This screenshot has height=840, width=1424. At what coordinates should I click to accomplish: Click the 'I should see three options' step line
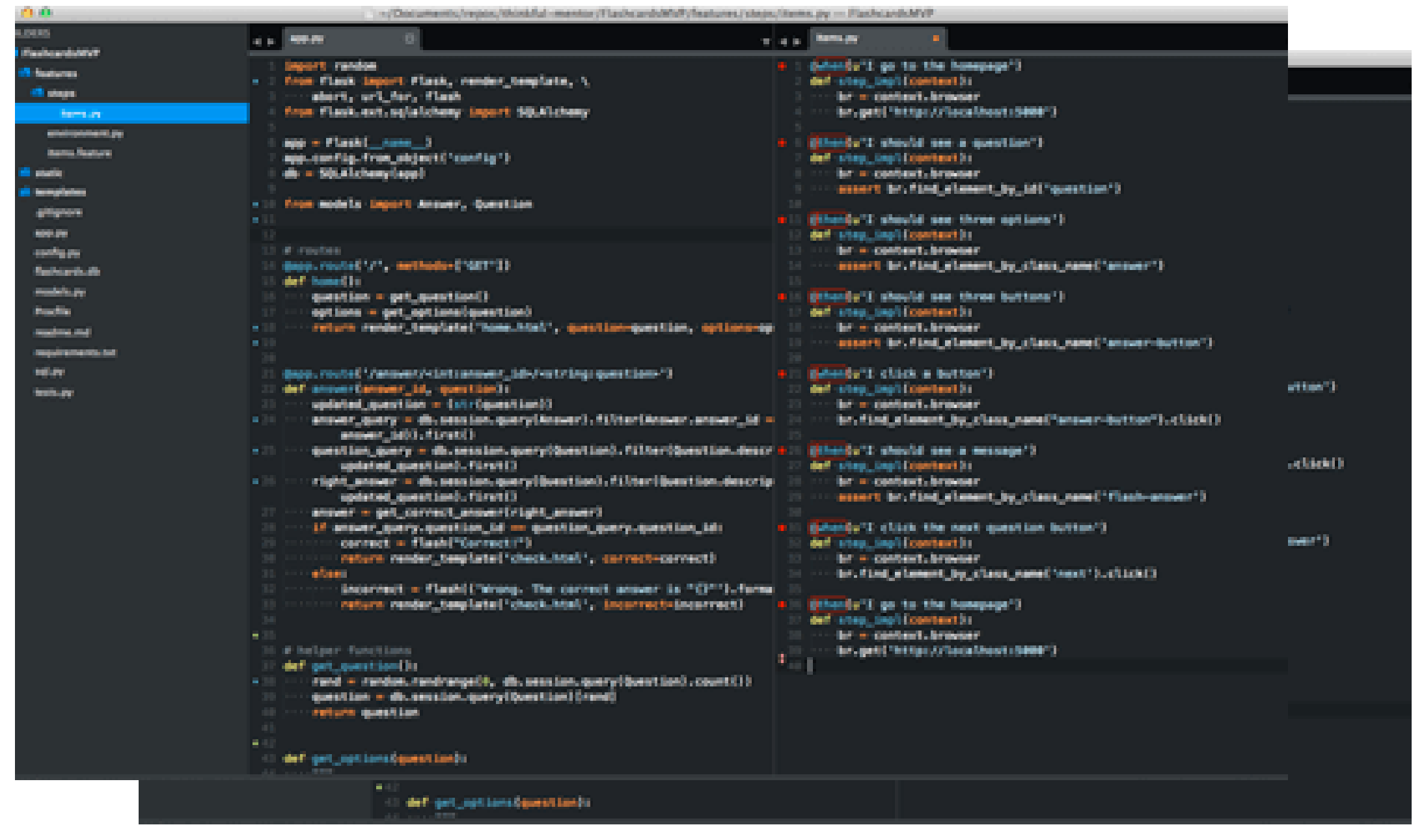pos(937,220)
